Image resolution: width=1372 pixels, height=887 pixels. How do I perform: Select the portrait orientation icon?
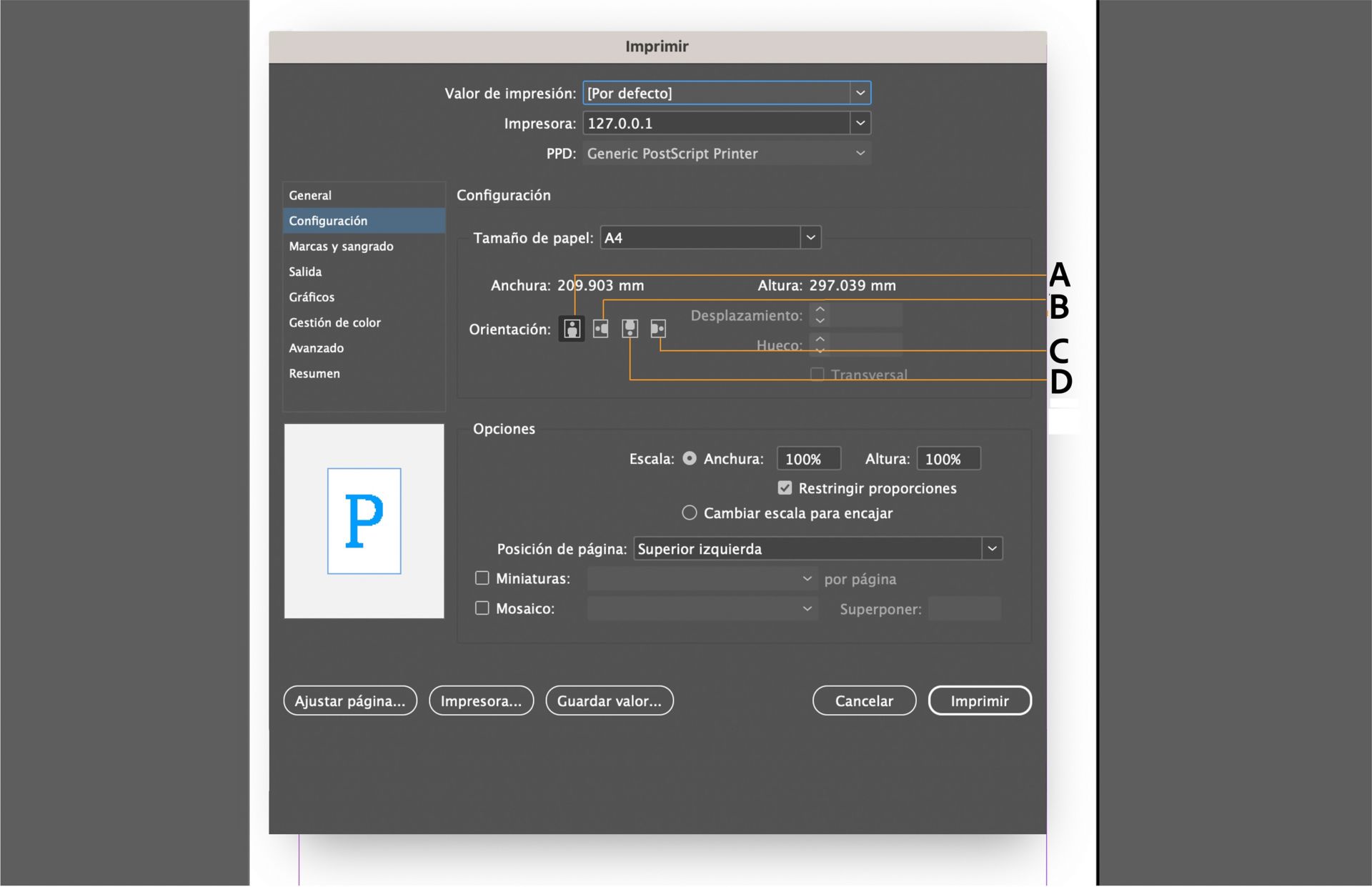coord(571,329)
